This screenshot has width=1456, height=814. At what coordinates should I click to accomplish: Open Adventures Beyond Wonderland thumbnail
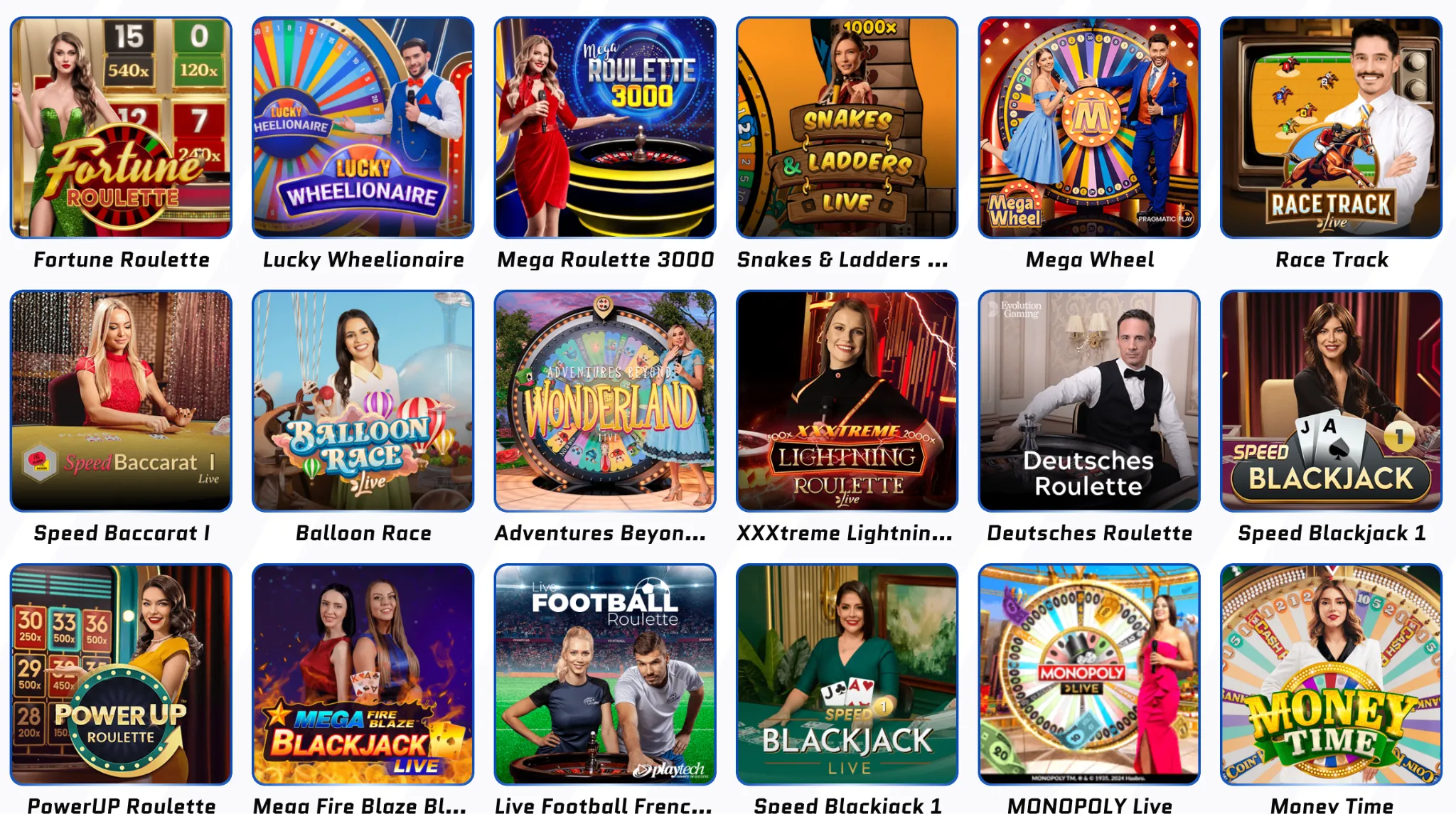point(605,401)
